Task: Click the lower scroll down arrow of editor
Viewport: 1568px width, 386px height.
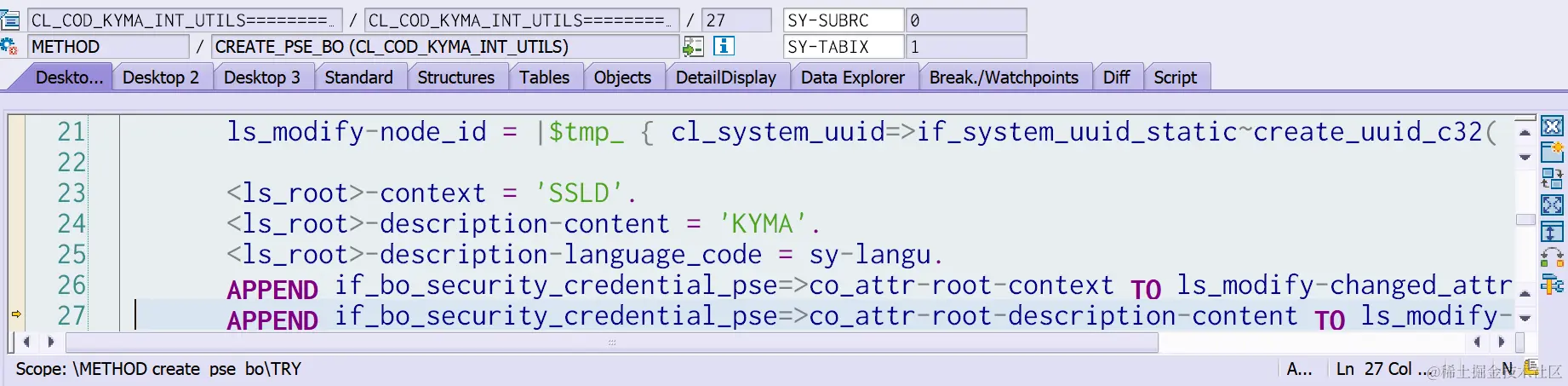Action: [x=1525, y=318]
